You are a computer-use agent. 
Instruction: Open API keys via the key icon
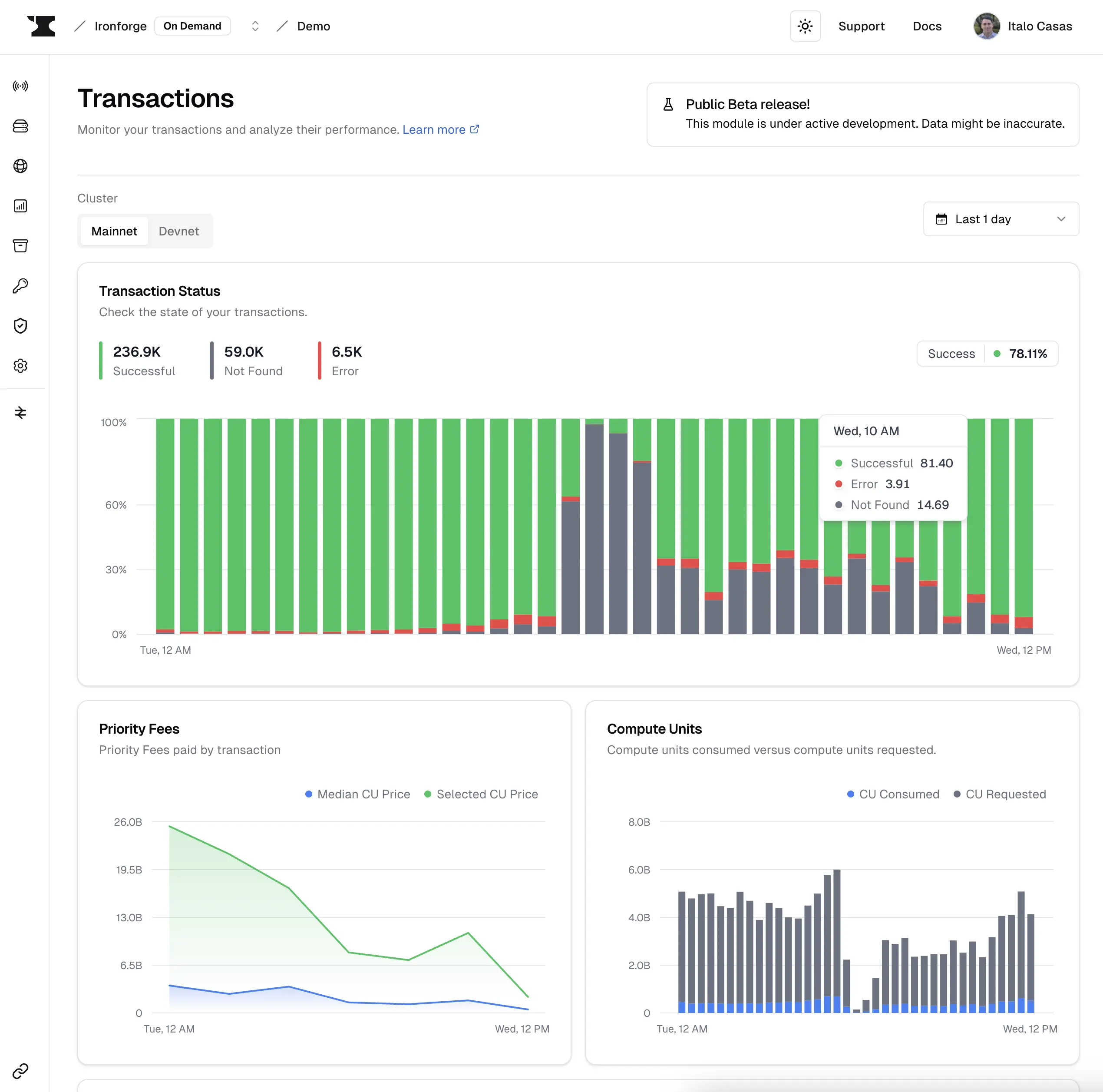pos(20,285)
